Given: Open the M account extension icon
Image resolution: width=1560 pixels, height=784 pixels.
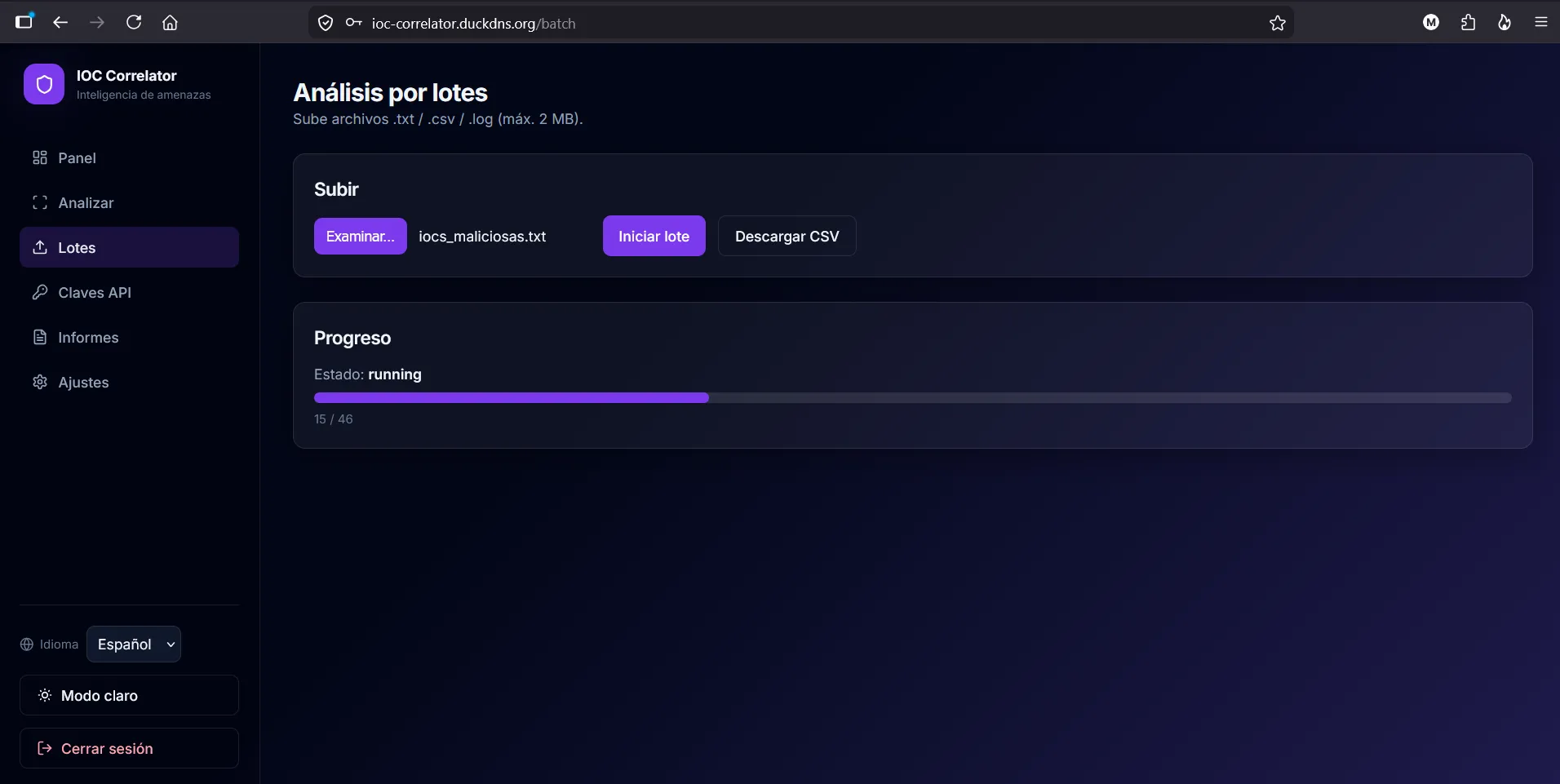Looking at the screenshot, I should click(x=1431, y=23).
